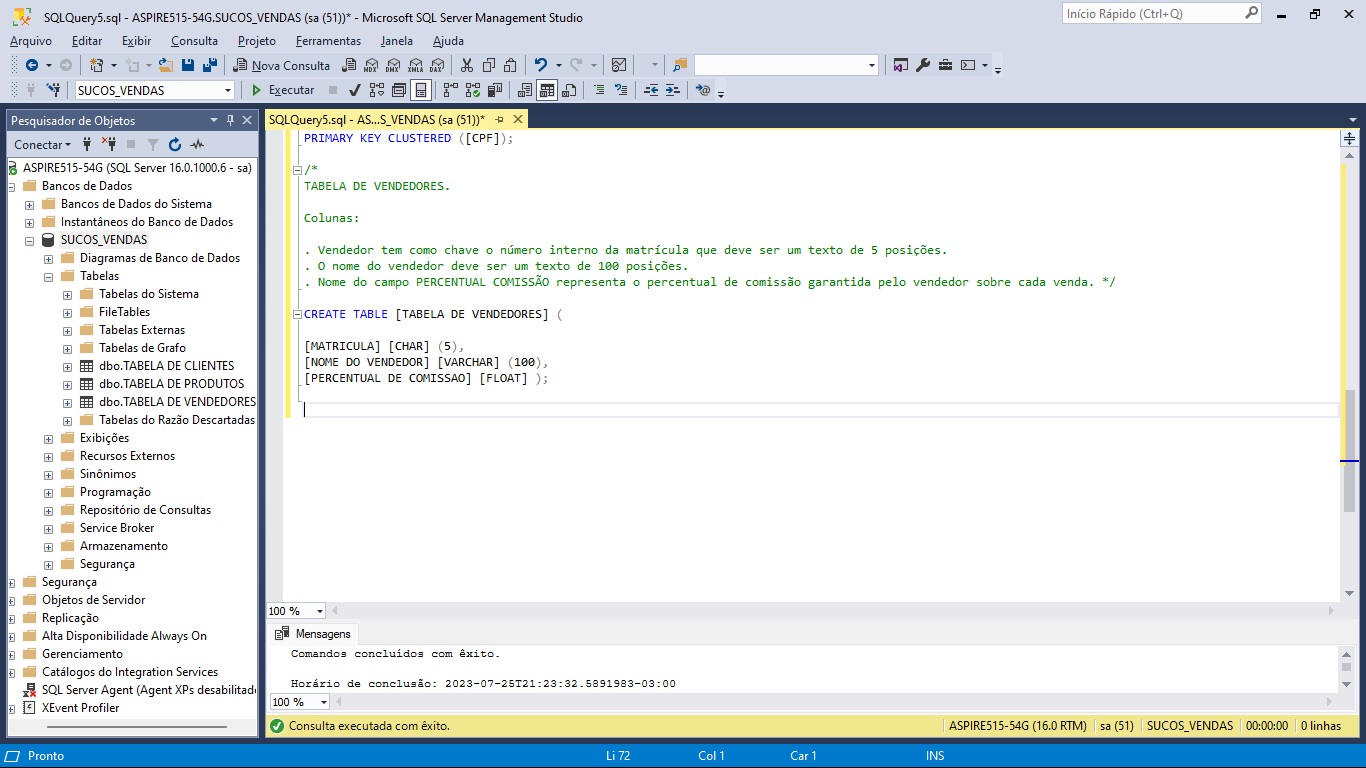Toggle Include Actual Execution Plan icon

[450, 90]
